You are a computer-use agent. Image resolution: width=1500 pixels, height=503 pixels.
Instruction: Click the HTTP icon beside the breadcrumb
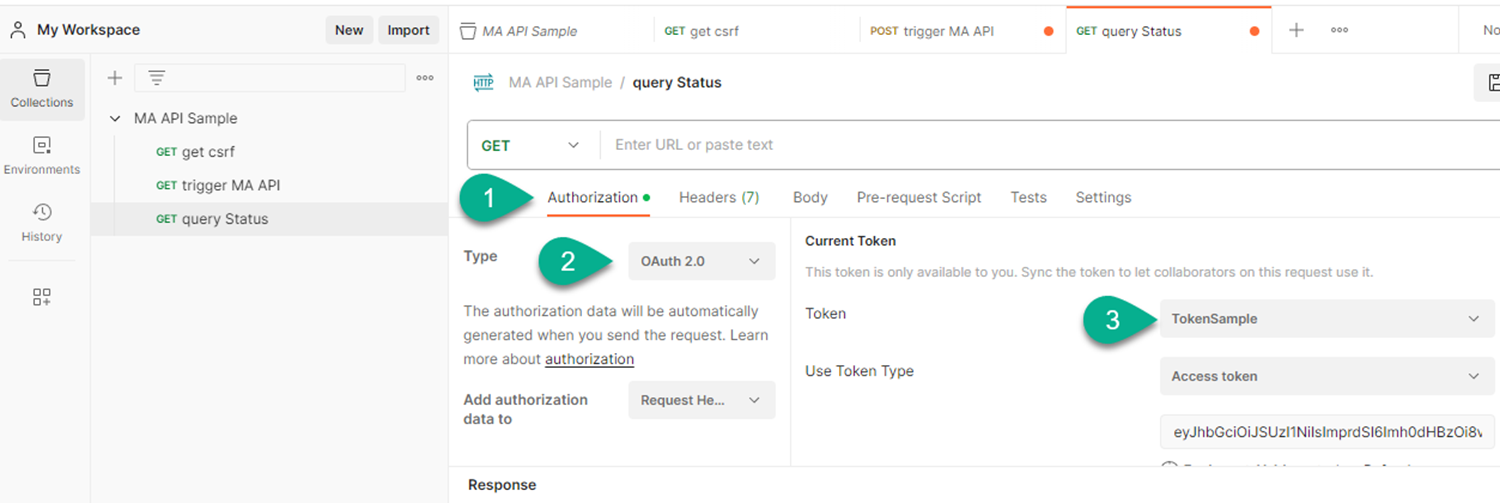click(x=483, y=83)
